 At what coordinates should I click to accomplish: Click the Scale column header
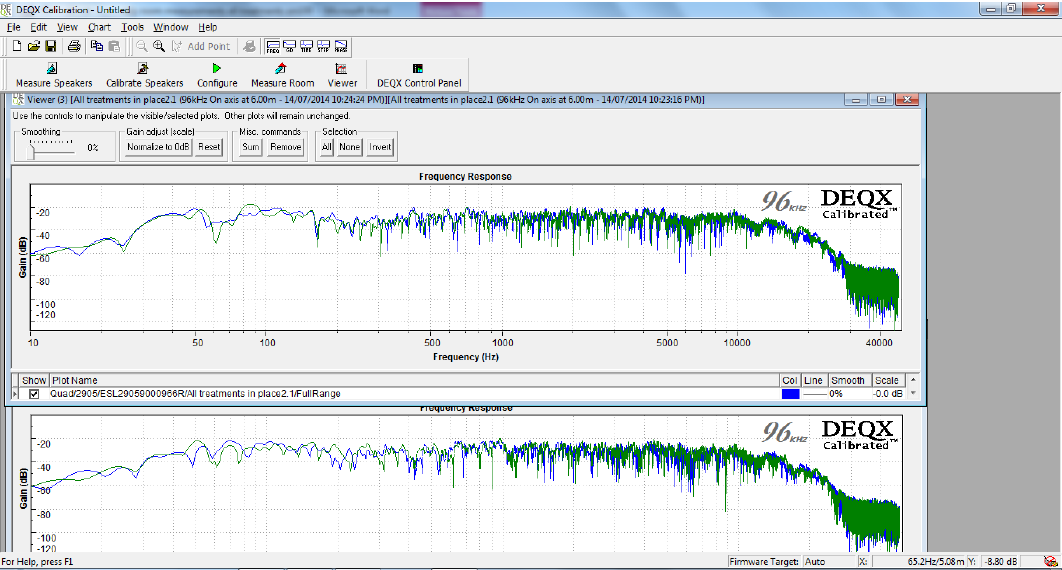click(888, 380)
